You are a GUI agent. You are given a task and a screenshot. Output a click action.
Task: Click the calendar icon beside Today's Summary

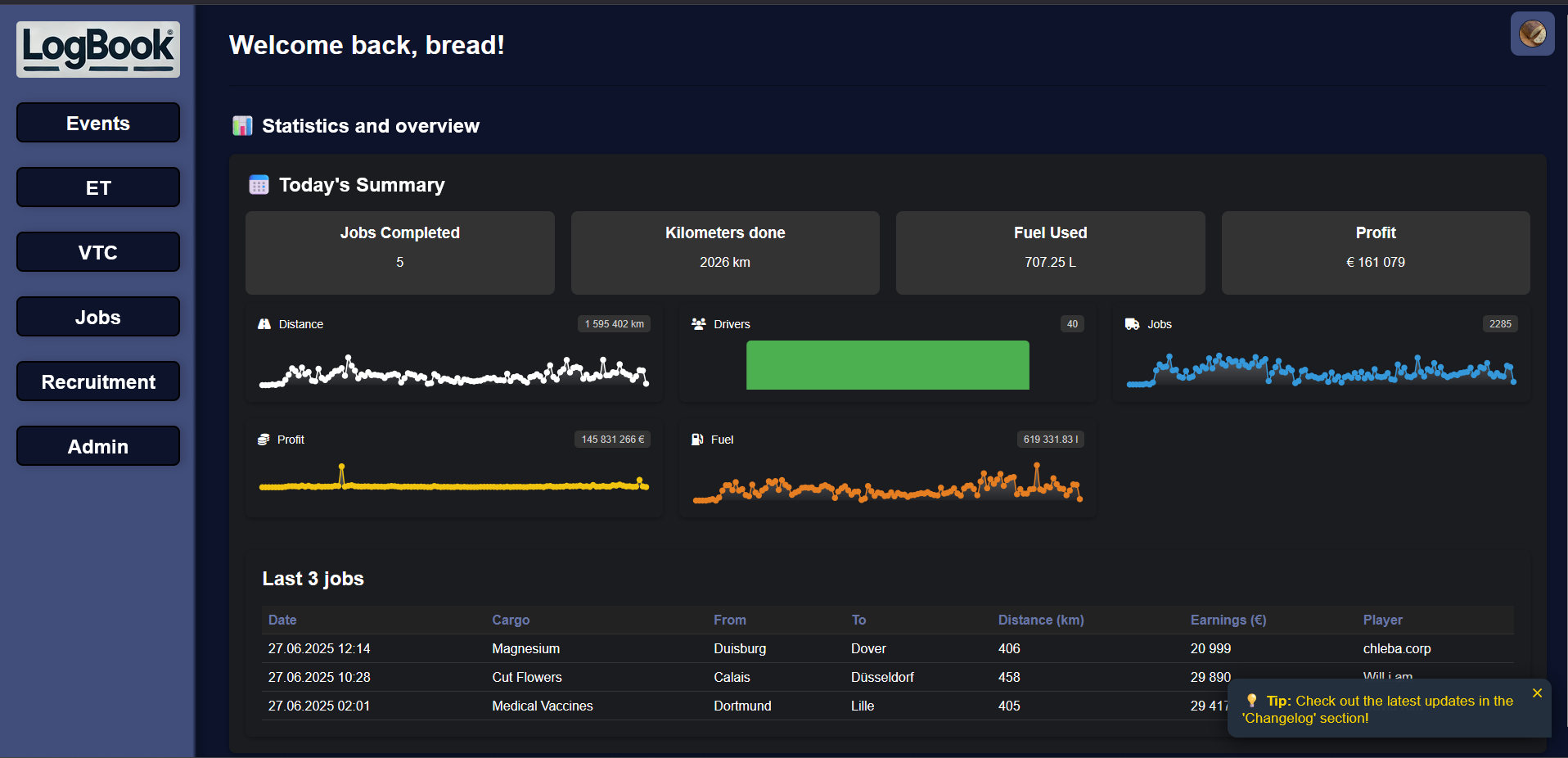click(259, 184)
